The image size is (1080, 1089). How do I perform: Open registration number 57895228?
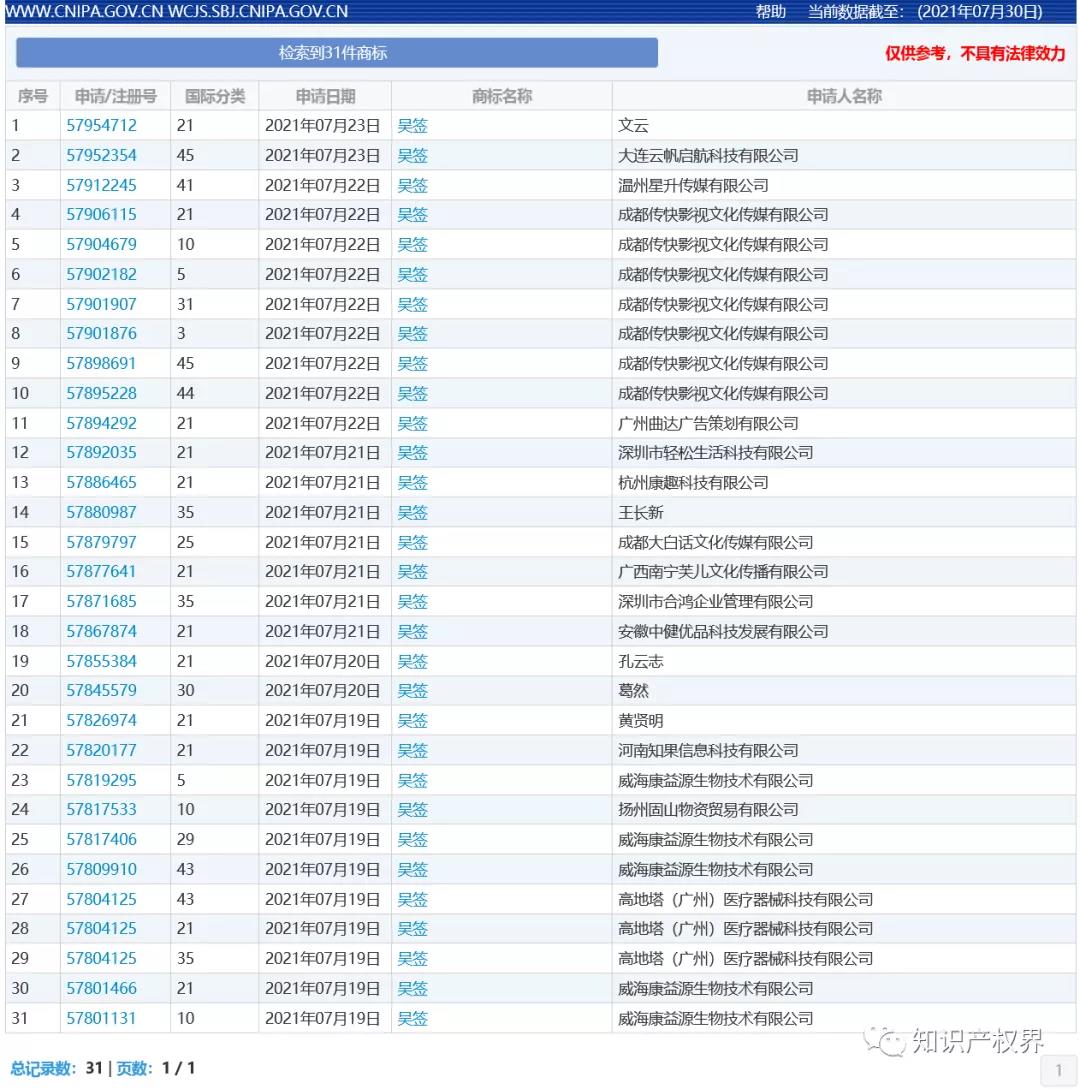point(101,393)
